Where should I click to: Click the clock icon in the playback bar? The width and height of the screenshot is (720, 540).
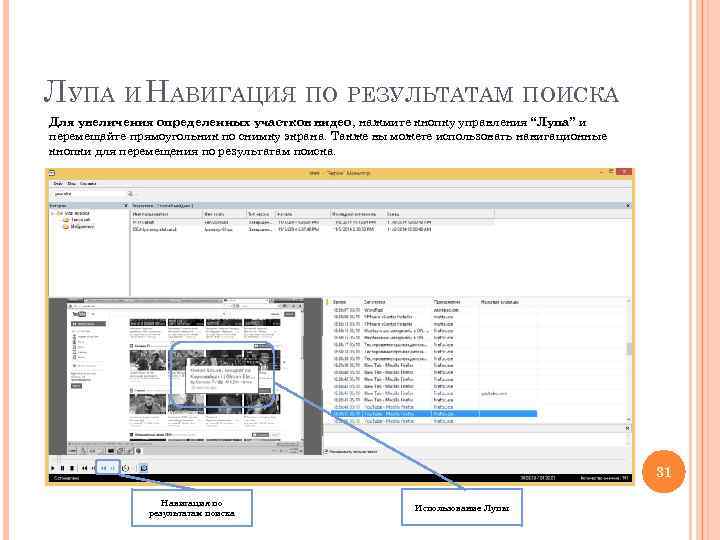125,468
